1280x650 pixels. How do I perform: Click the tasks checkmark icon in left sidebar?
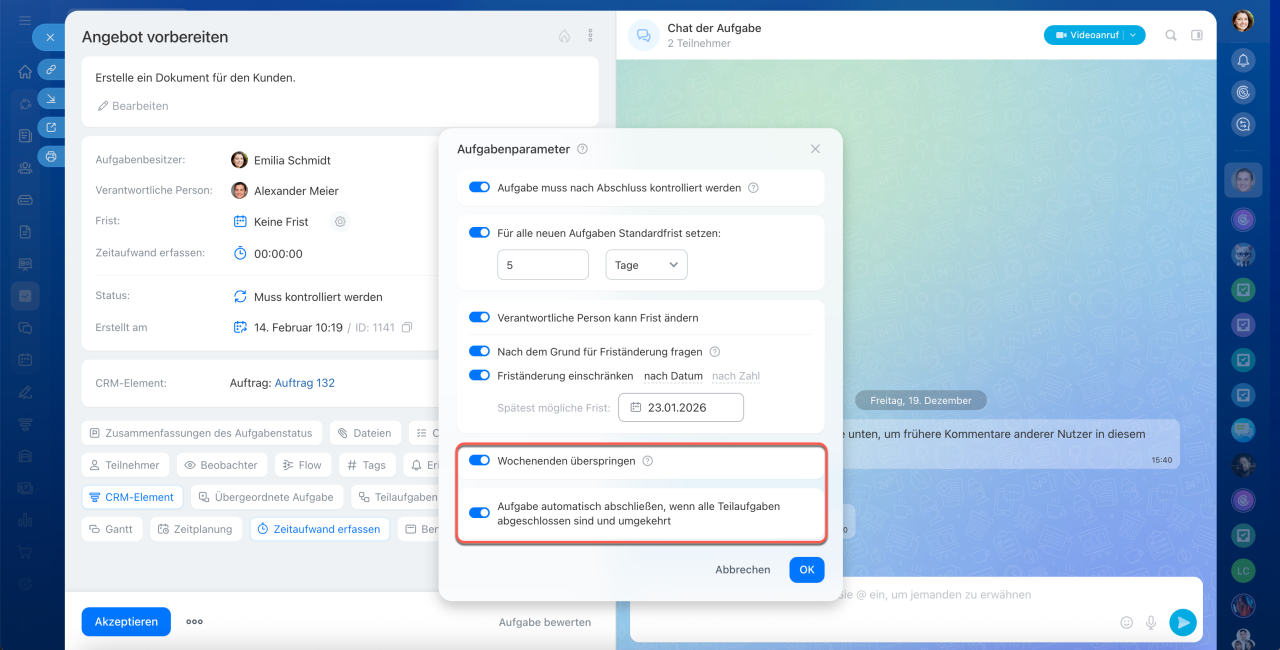point(25,296)
